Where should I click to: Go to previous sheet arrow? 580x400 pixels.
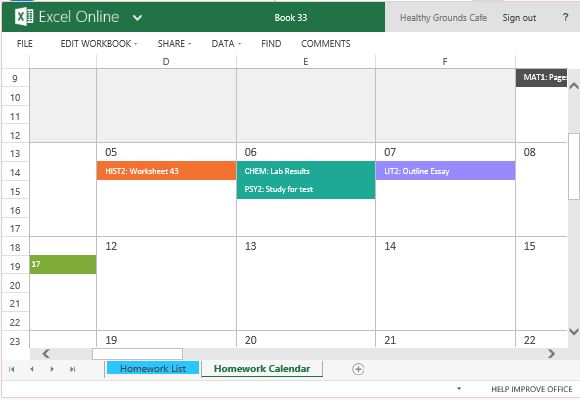point(32,369)
